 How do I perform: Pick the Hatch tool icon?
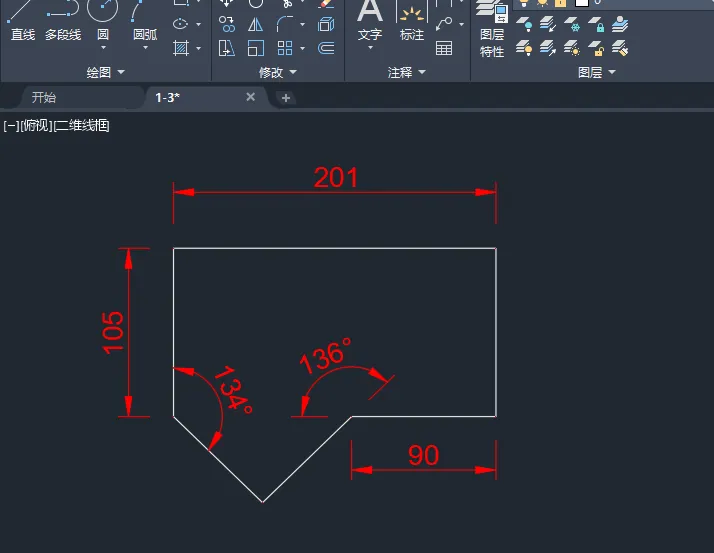click(x=181, y=48)
